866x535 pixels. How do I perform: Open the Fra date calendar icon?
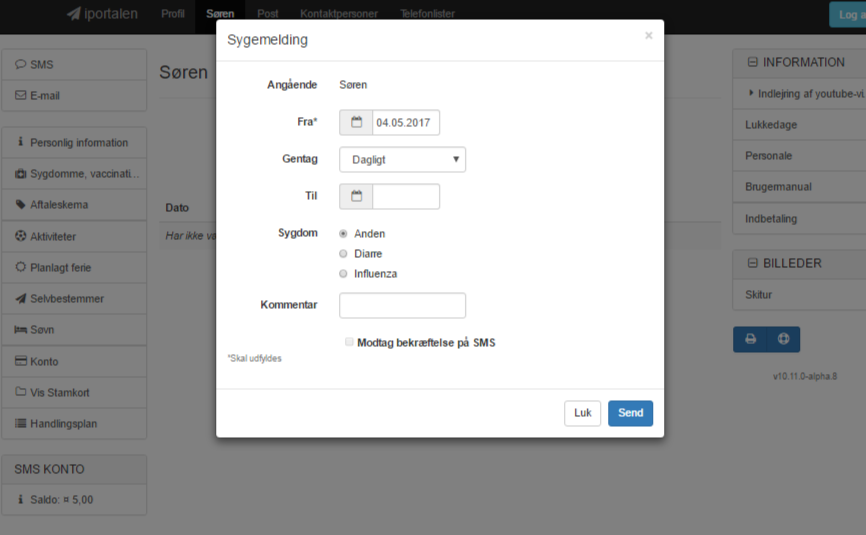(356, 122)
